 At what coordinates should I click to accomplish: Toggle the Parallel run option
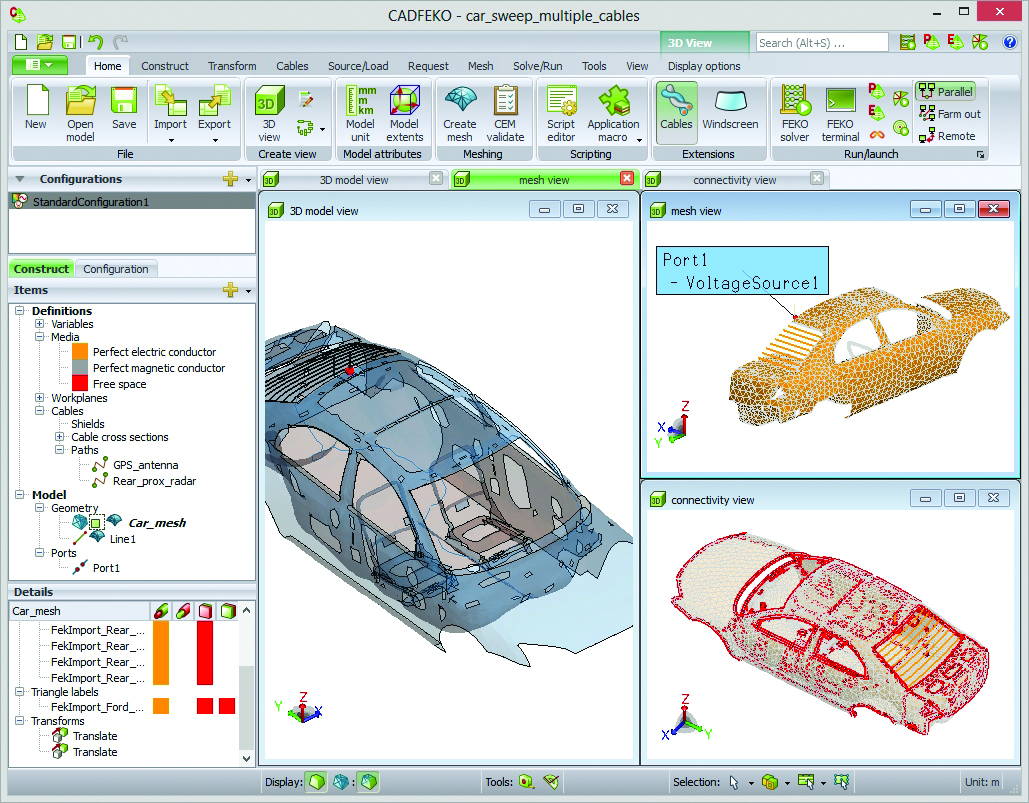(x=945, y=92)
